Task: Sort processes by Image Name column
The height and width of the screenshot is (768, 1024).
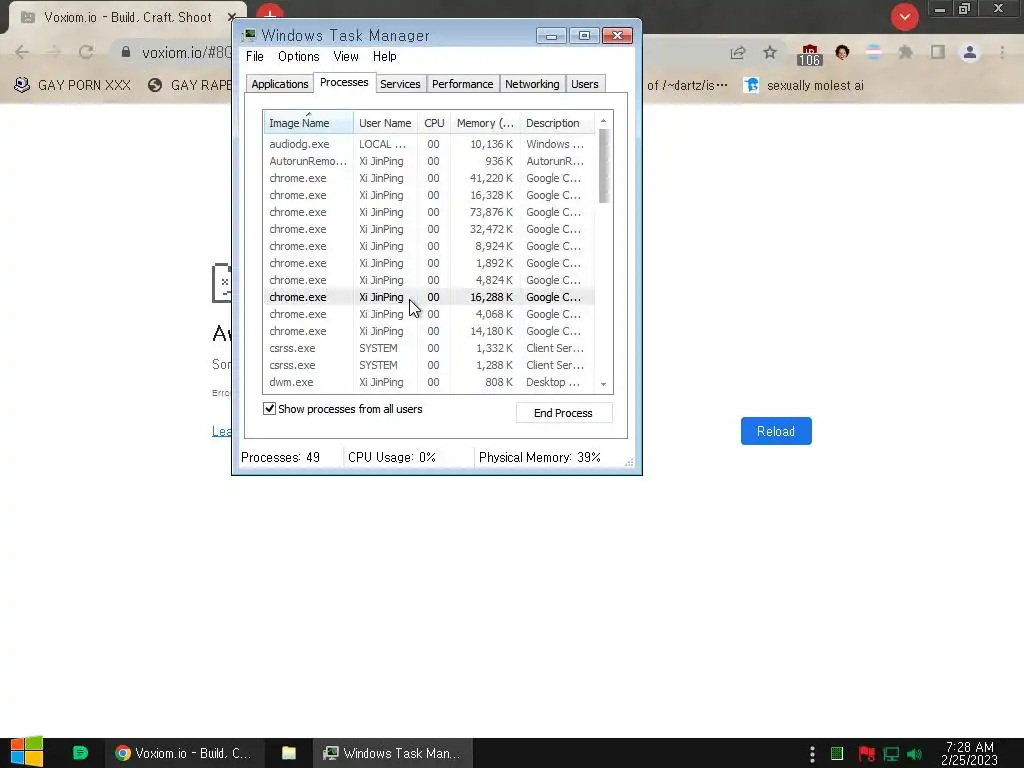Action: [308, 123]
